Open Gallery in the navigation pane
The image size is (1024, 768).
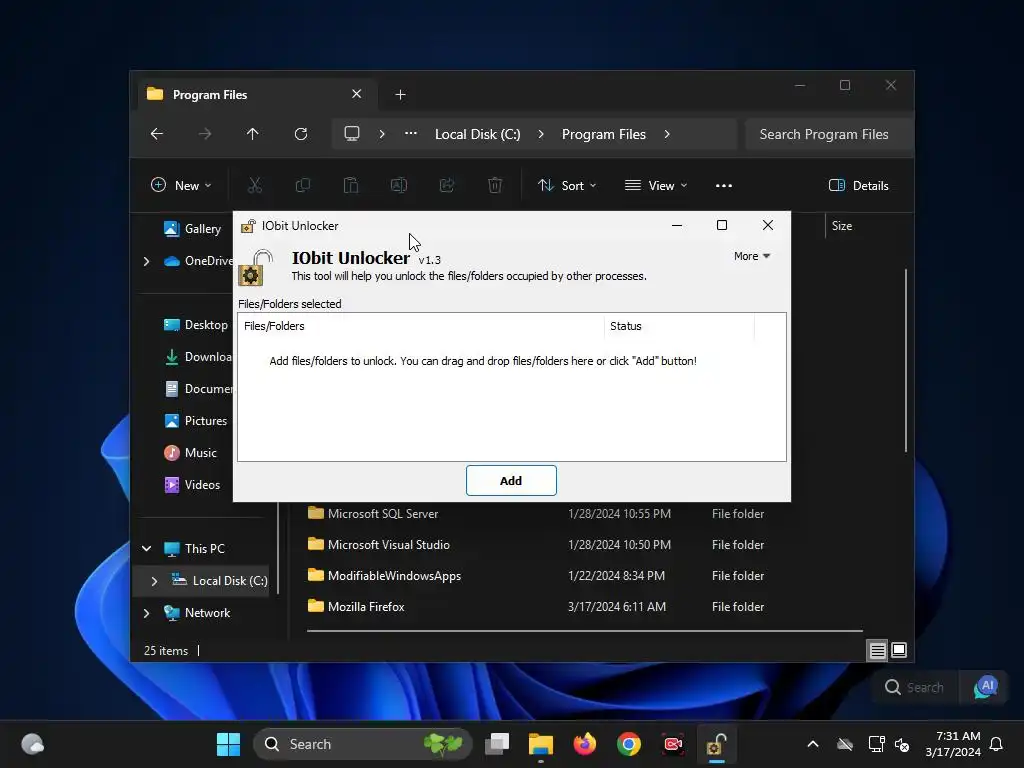[x=192, y=229]
